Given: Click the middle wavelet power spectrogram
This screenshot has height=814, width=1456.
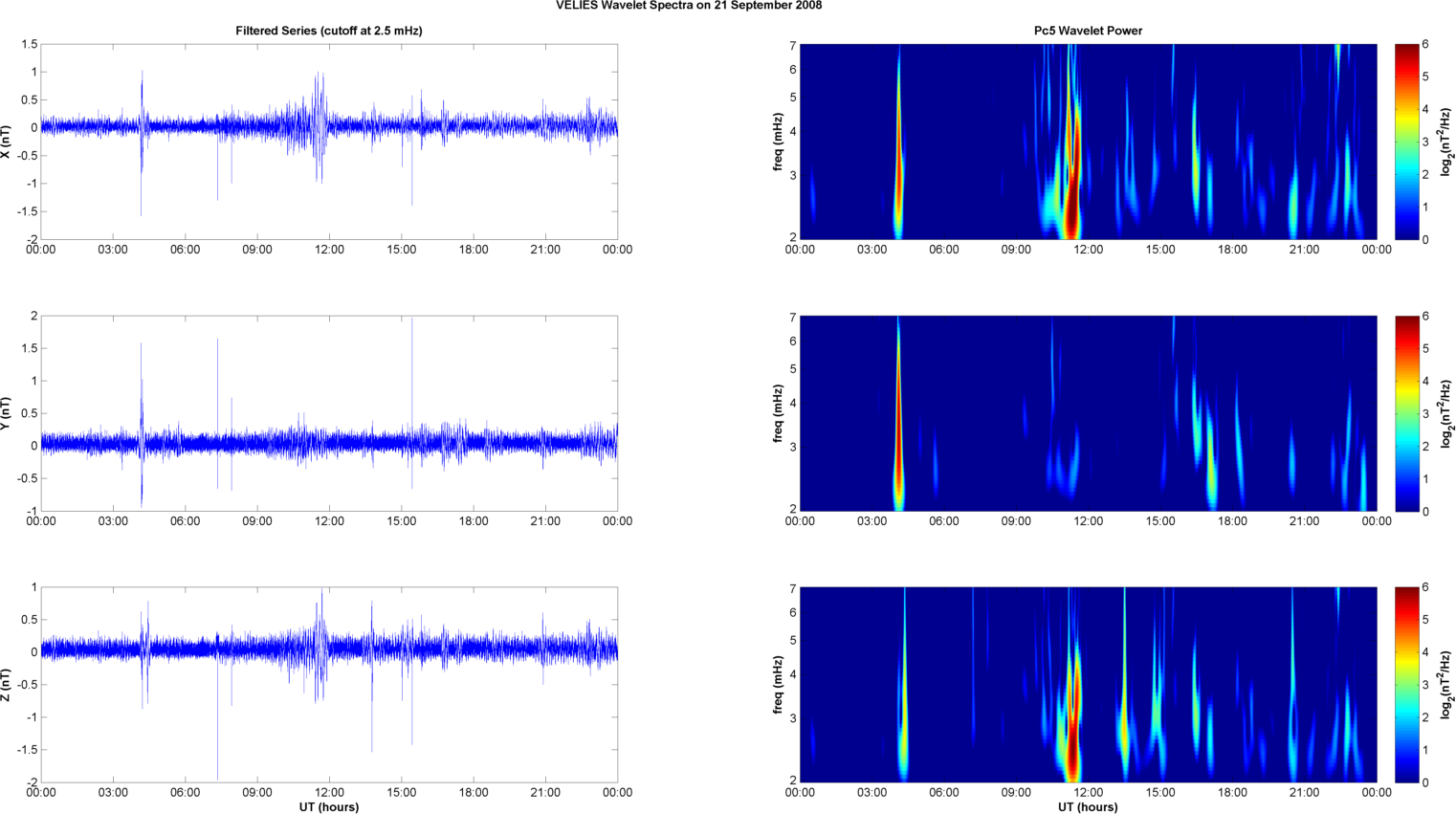Looking at the screenshot, I should [x=1088, y=413].
